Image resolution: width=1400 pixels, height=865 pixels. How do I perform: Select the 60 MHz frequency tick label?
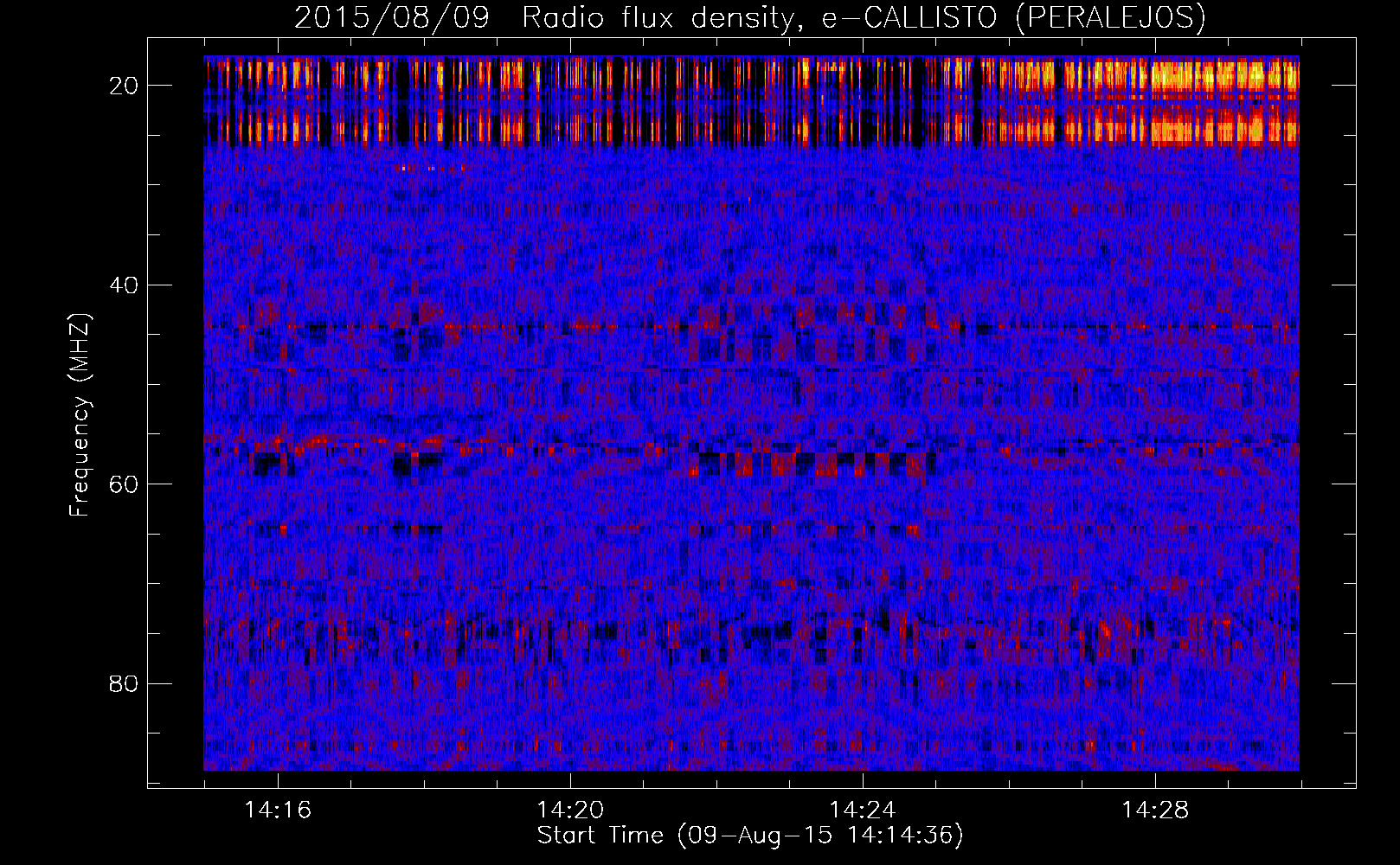pos(125,484)
